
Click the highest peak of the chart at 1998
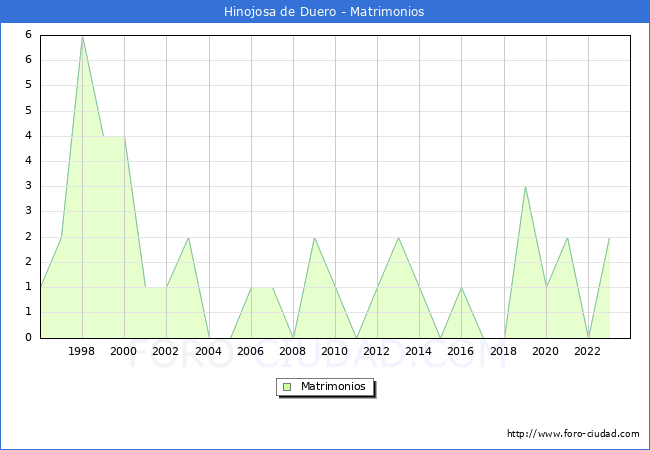[x=82, y=36]
